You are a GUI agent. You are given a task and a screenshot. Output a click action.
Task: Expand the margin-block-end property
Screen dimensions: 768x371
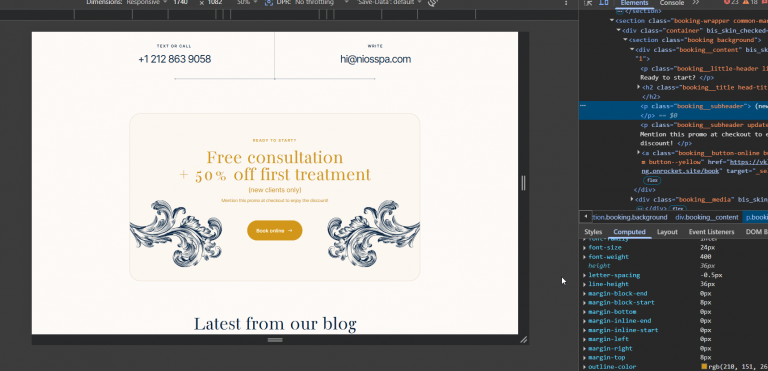coord(584,294)
